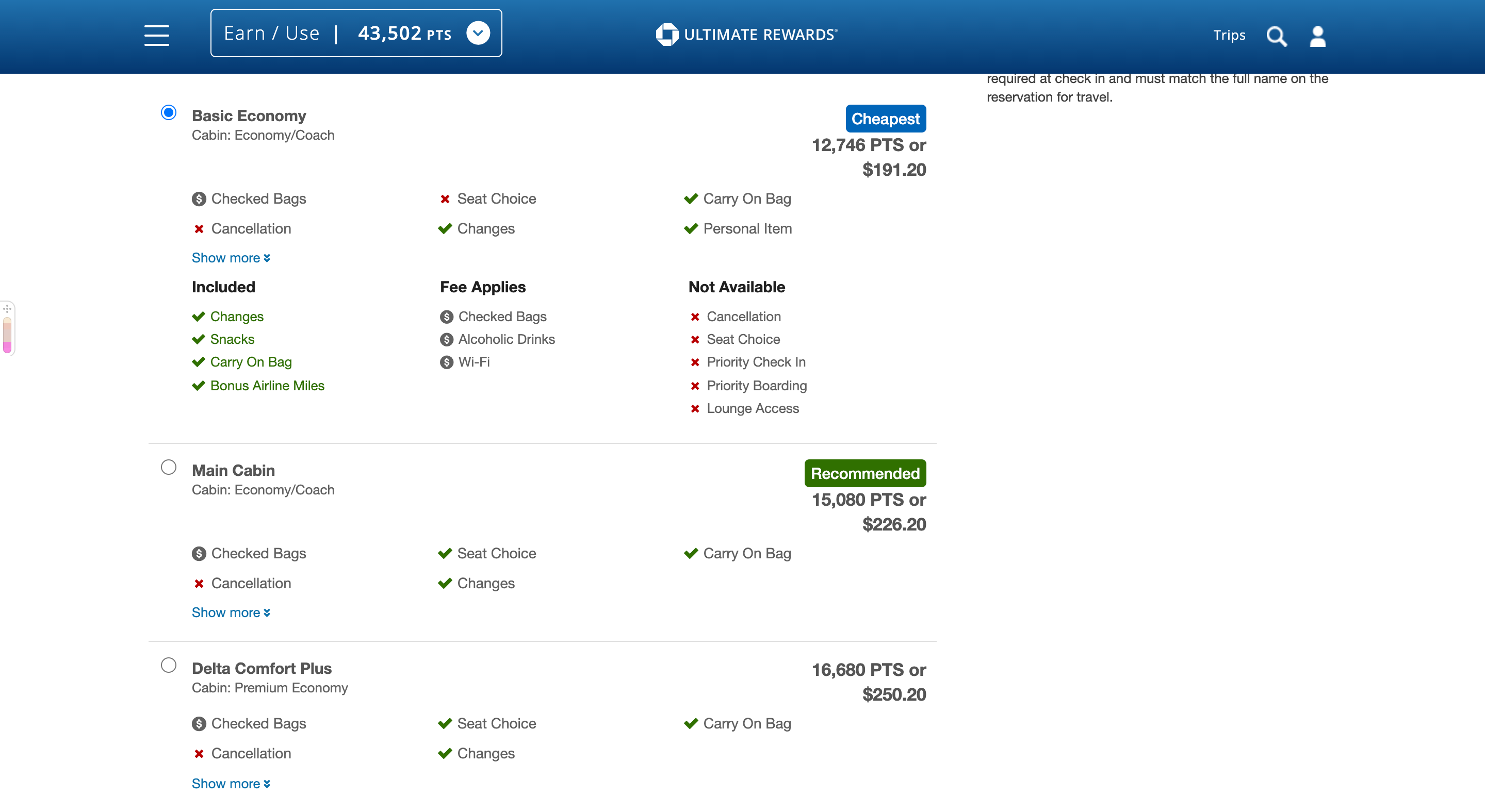Click the red X beside Main Cabin Cancellation
The image size is (1485, 812).
point(199,583)
